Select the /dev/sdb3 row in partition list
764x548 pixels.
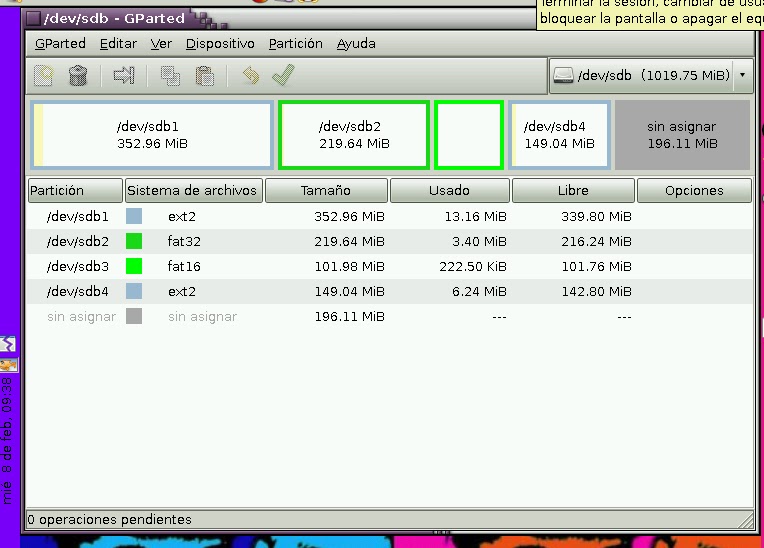pos(389,266)
